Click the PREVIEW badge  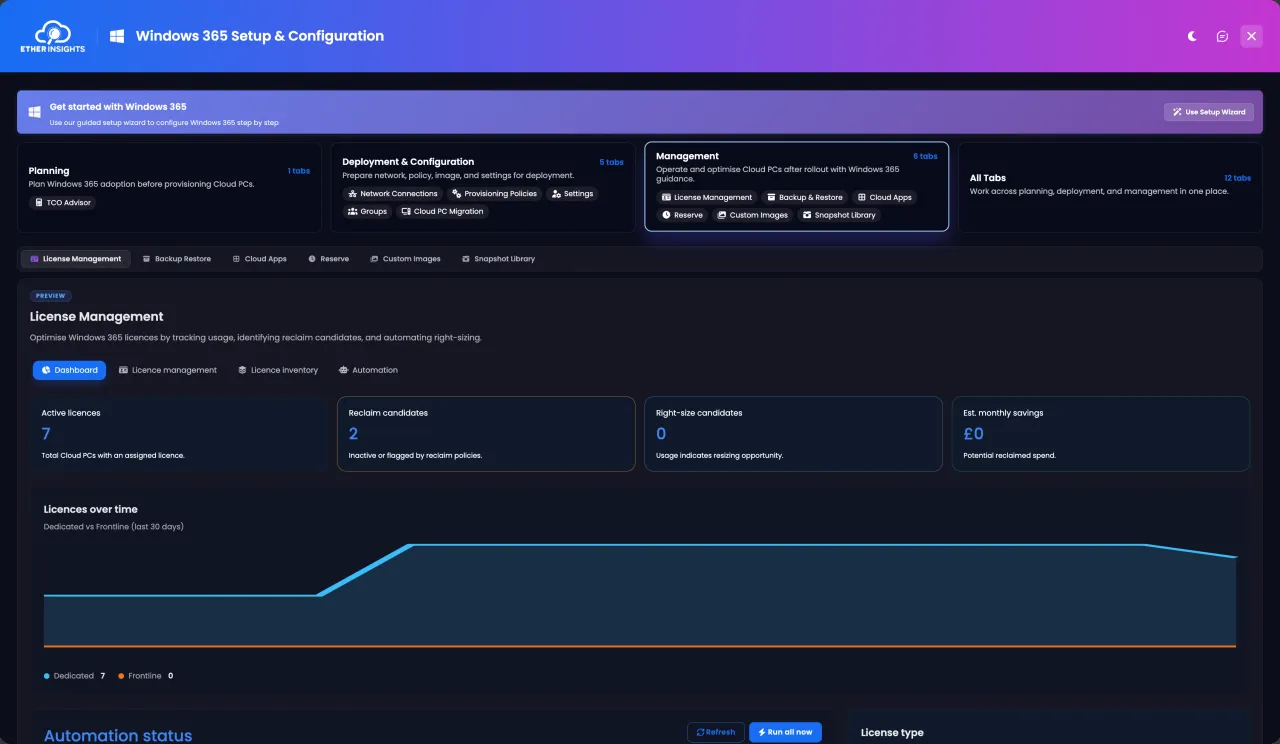click(x=51, y=296)
